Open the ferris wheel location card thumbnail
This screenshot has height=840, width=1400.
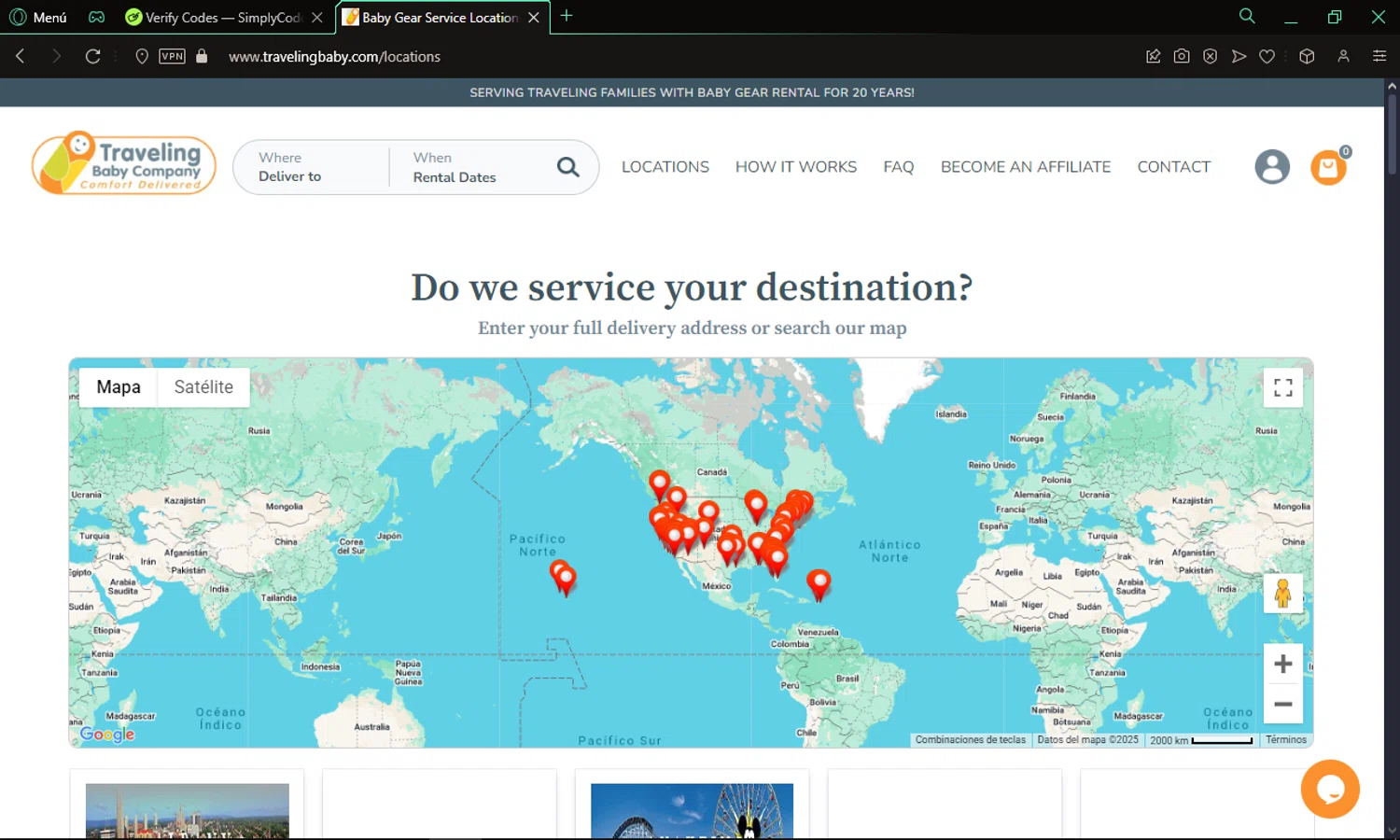(693, 811)
